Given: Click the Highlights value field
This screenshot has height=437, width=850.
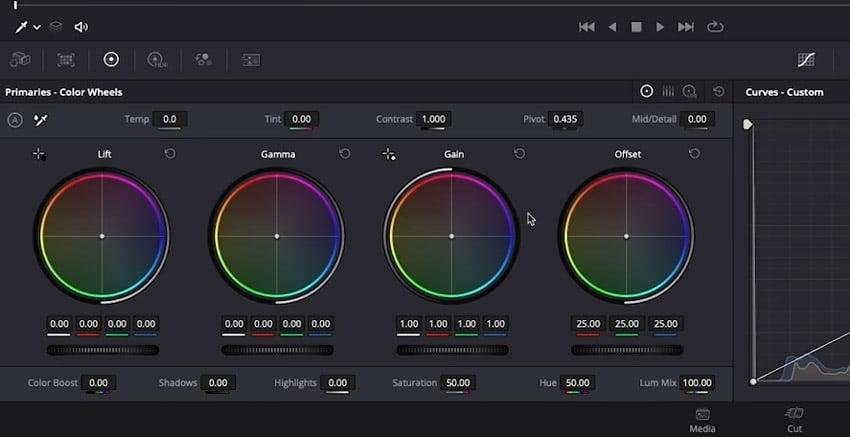Looking at the screenshot, I should [338, 383].
